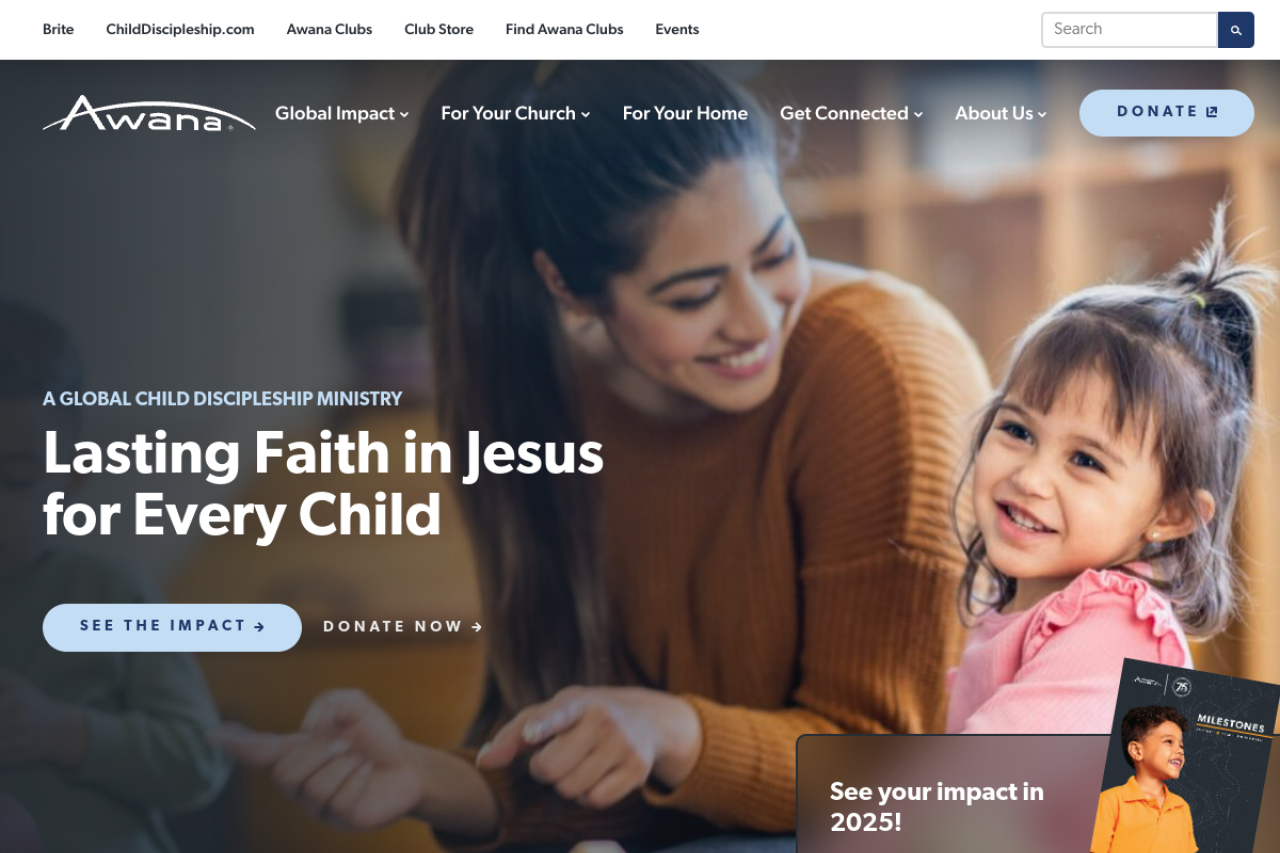This screenshot has height=853, width=1280.
Task: Open the For Your Home menu item
Action: [685, 113]
